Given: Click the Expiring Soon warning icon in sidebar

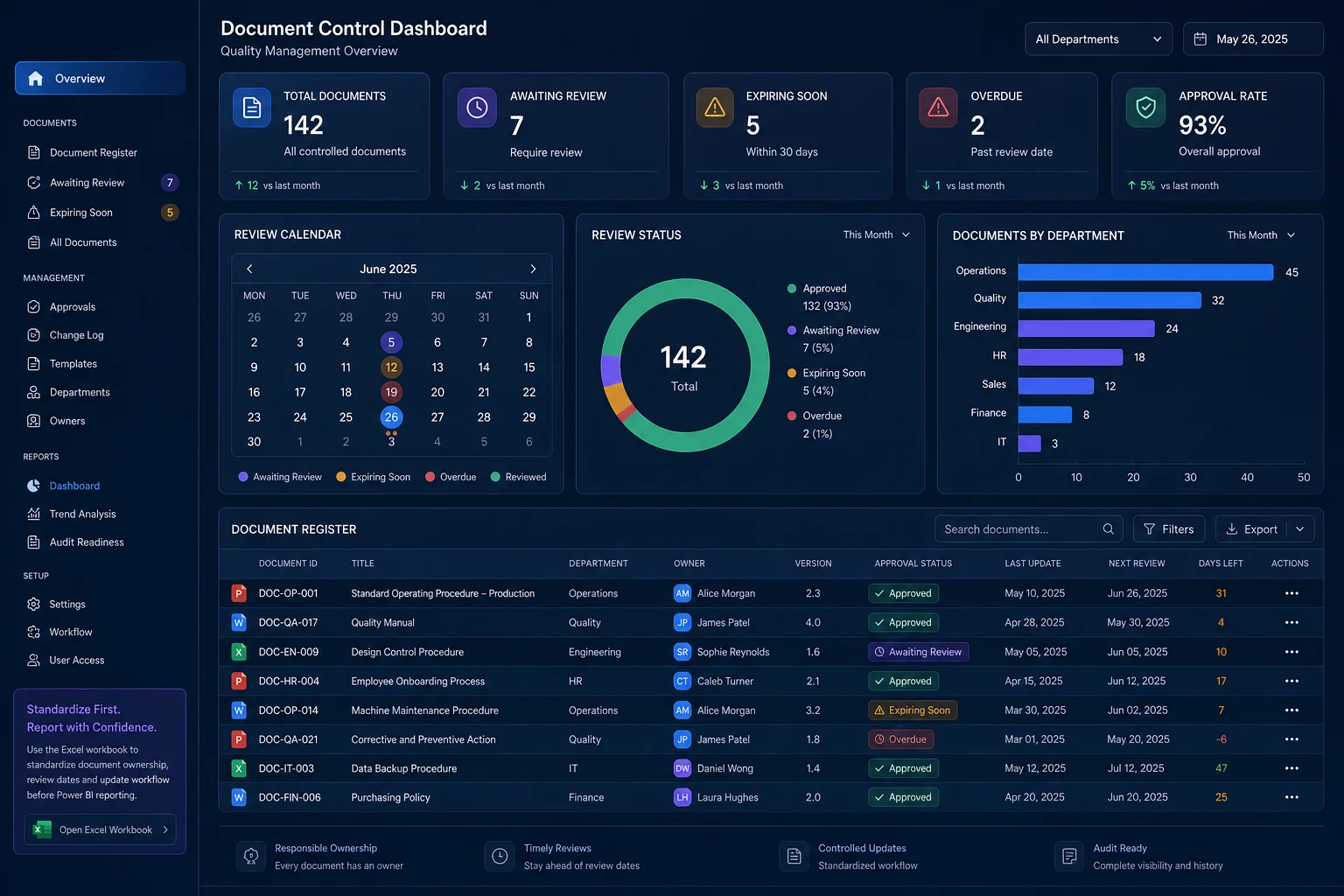Looking at the screenshot, I should [34, 213].
